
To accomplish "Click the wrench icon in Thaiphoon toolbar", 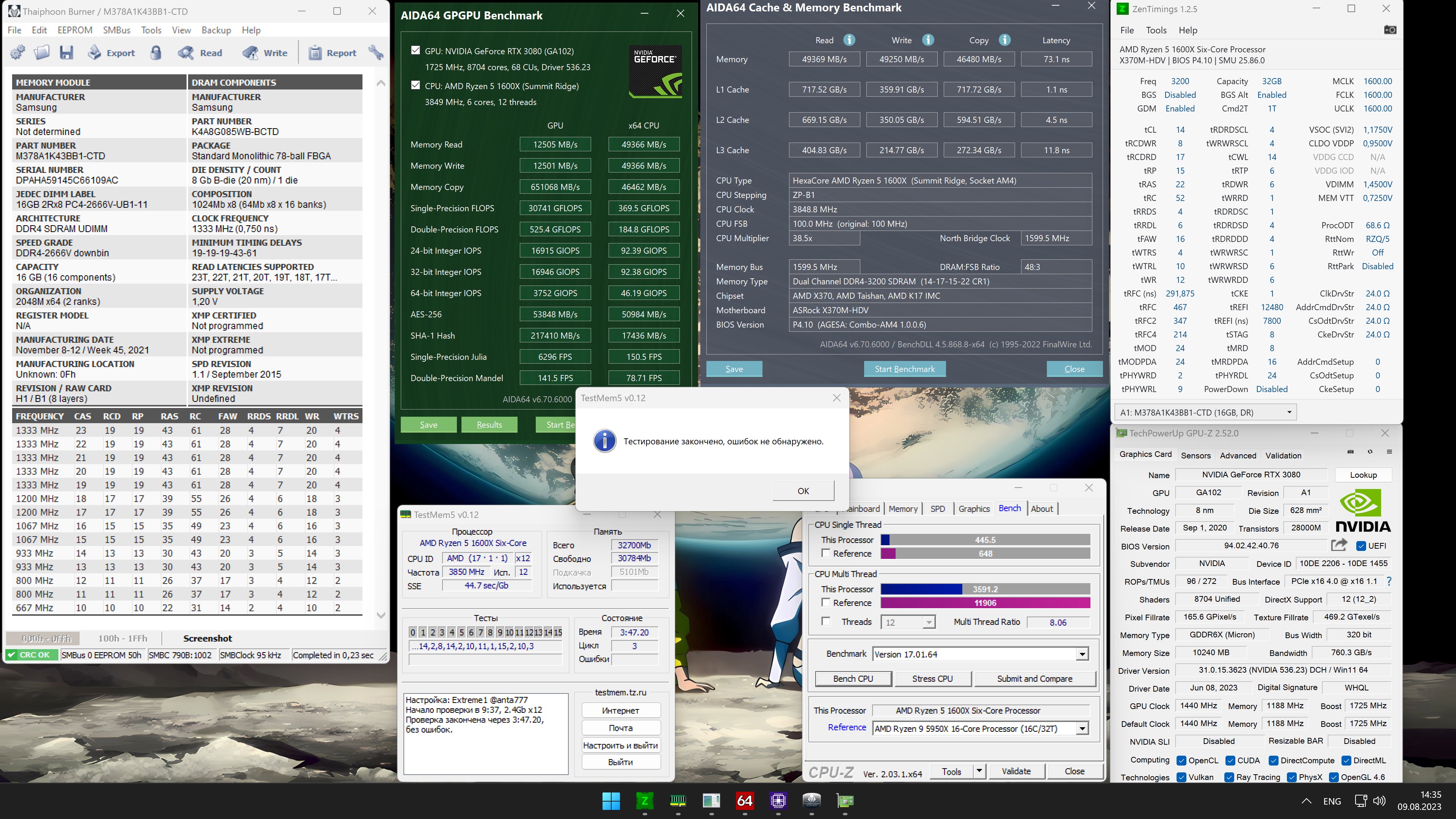I will coord(376,53).
